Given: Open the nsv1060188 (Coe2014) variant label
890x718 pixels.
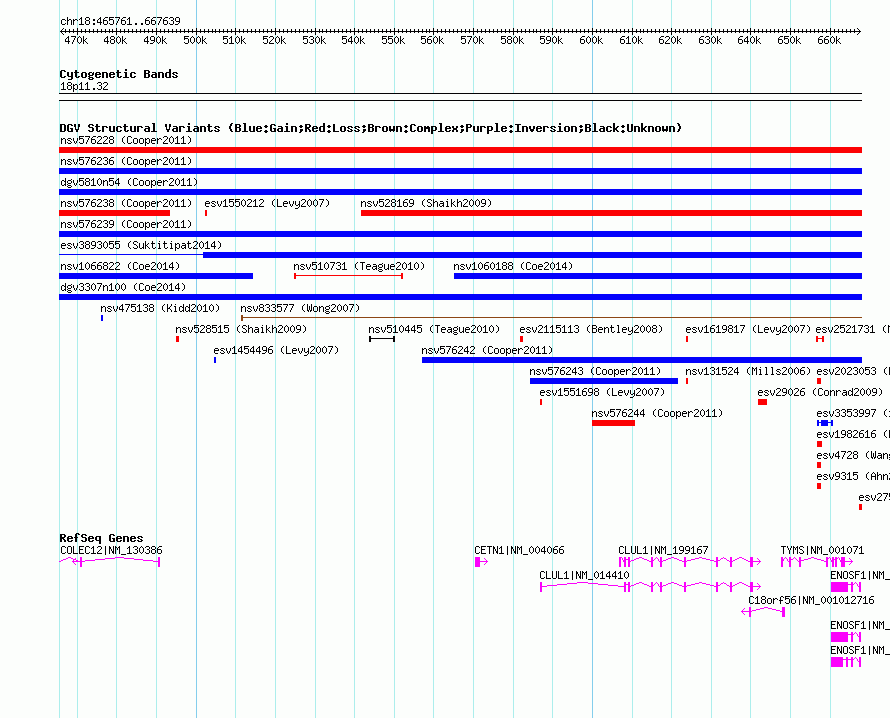Looking at the screenshot, I should click(x=513, y=266).
